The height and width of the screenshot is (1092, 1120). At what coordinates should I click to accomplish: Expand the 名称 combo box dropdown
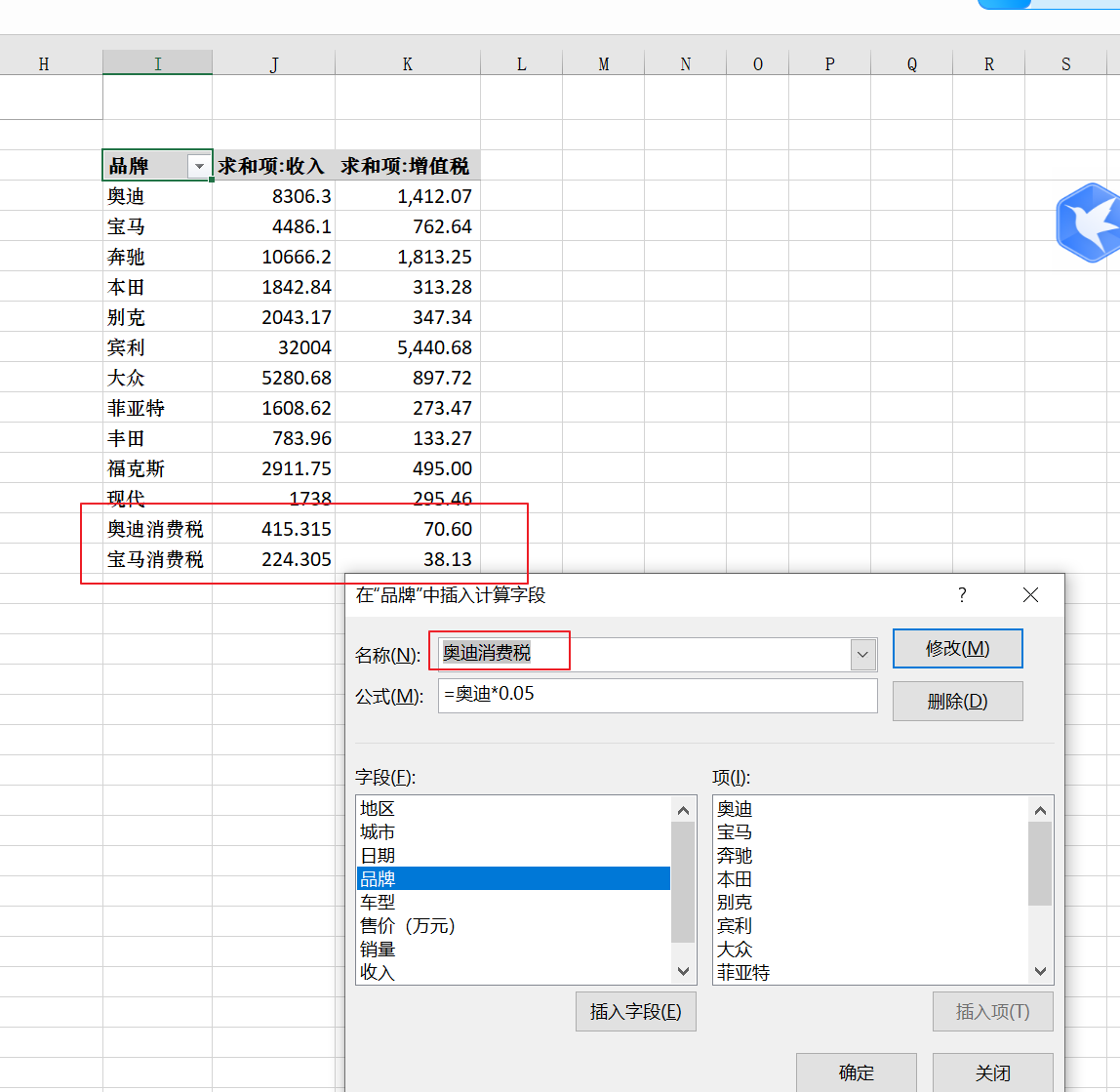pos(862,655)
